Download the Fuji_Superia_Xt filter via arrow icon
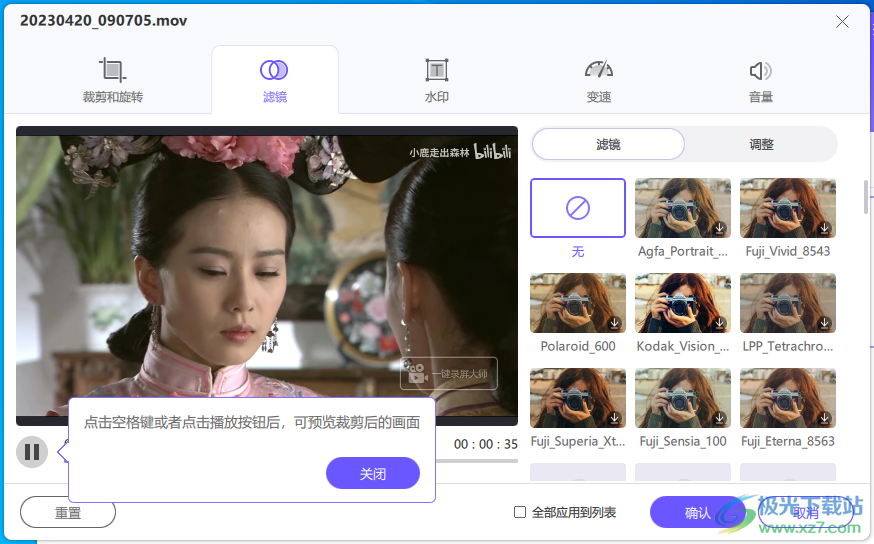 (615, 417)
